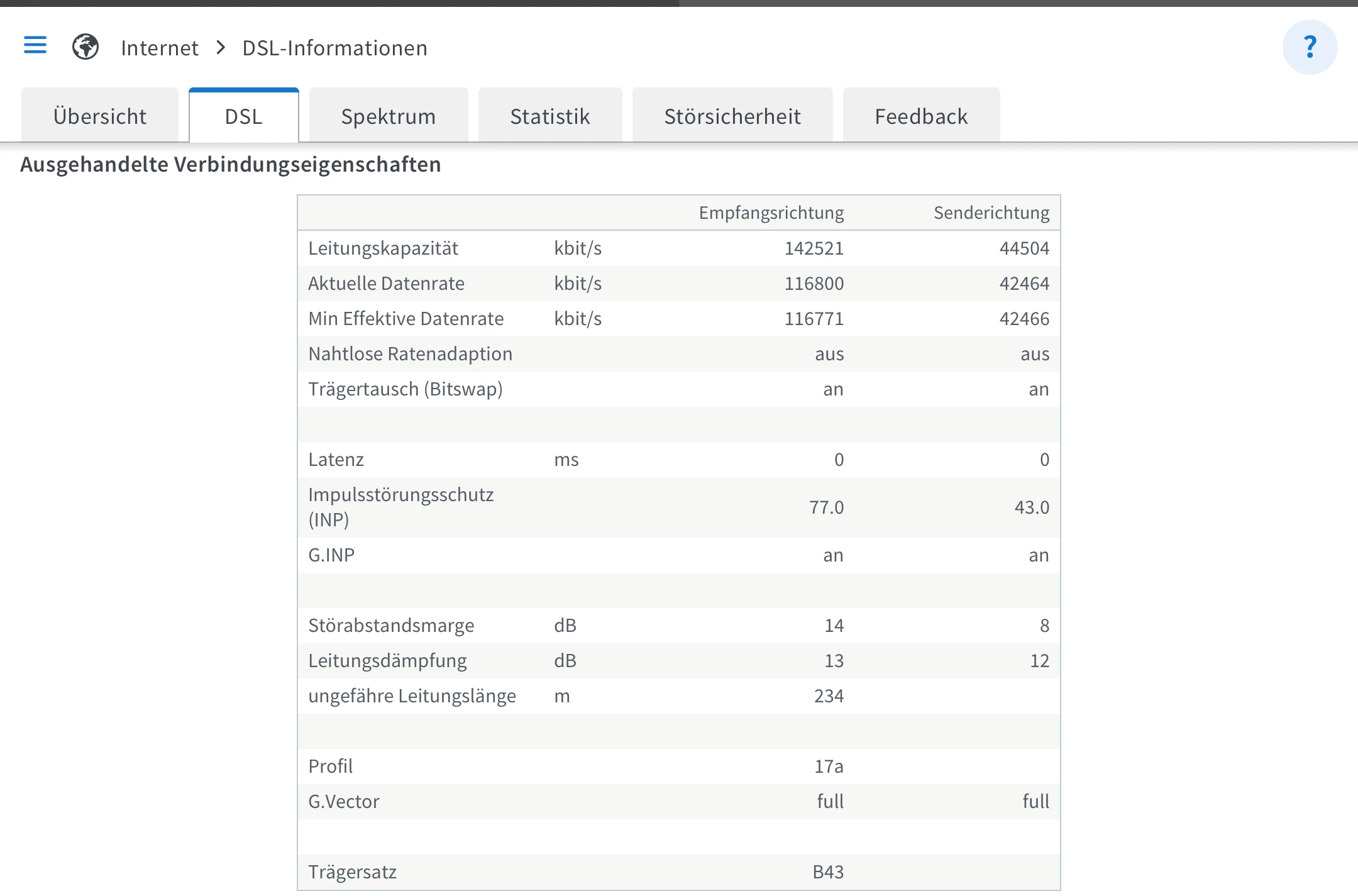
Task: Open the hamburger navigation menu
Action: coord(35,45)
